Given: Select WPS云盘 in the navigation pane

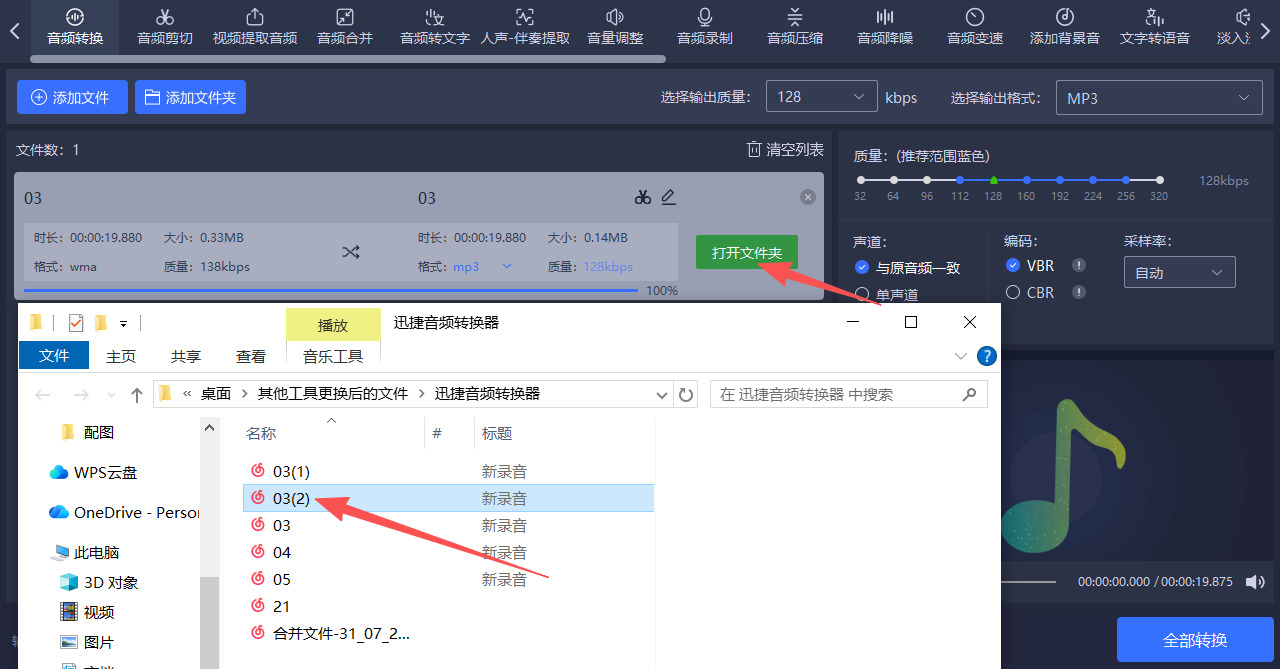Looking at the screenshot, I should click(94, 472).
